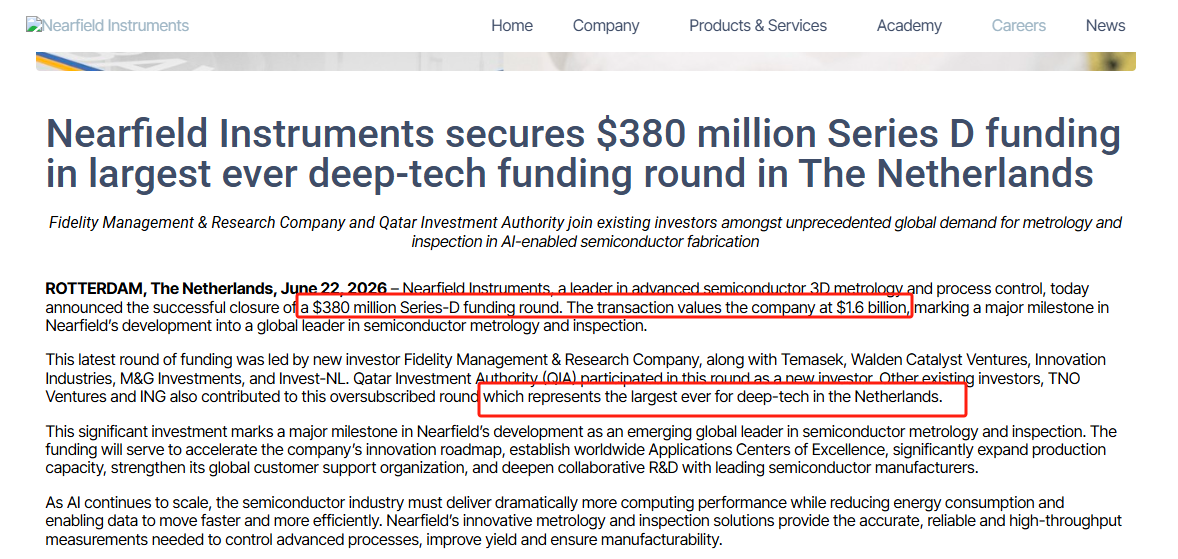1178x559 pixels.
Task: Click the banner image strip below navigation
Action: point(586,62)
